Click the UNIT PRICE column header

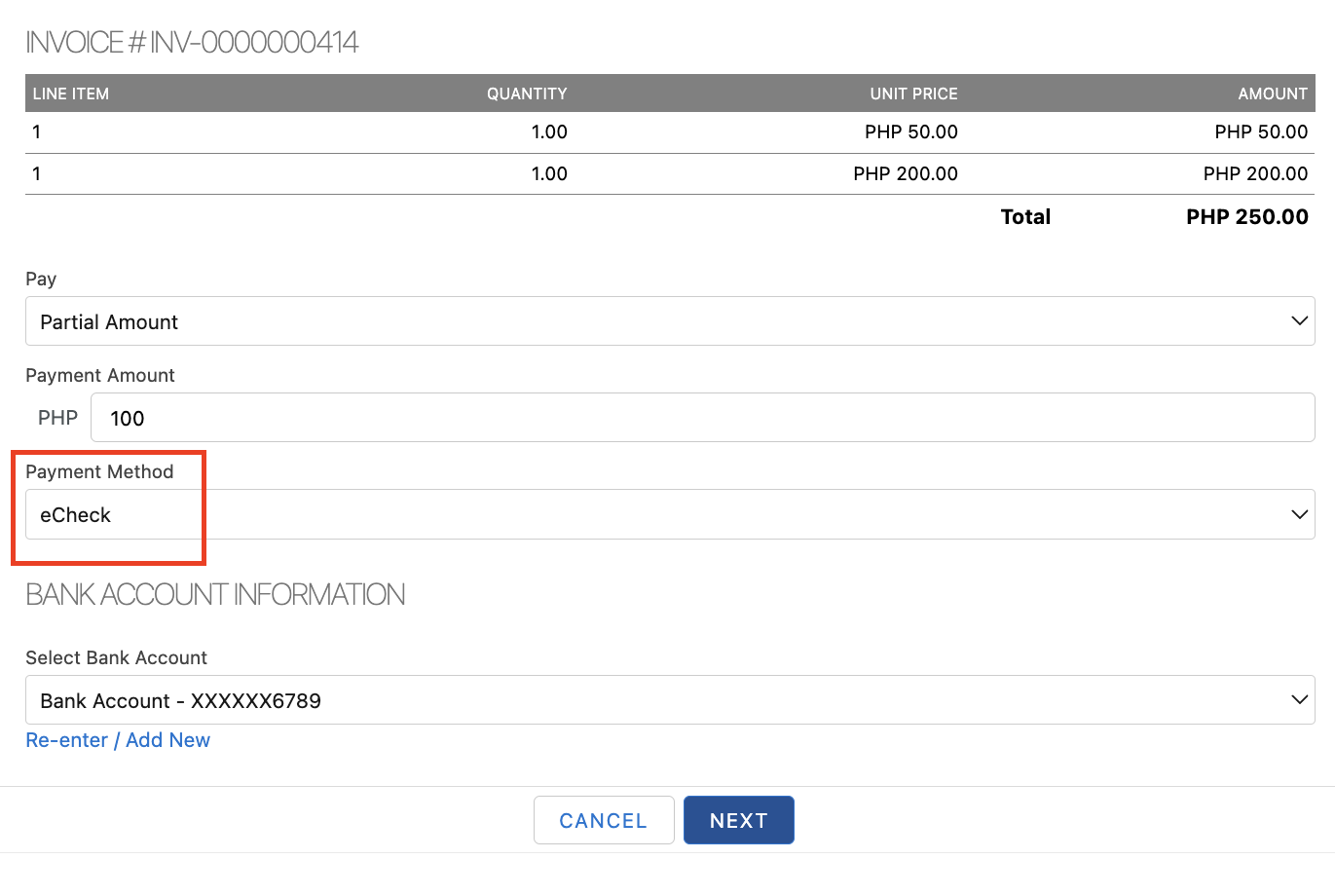[x=913, y=93]
